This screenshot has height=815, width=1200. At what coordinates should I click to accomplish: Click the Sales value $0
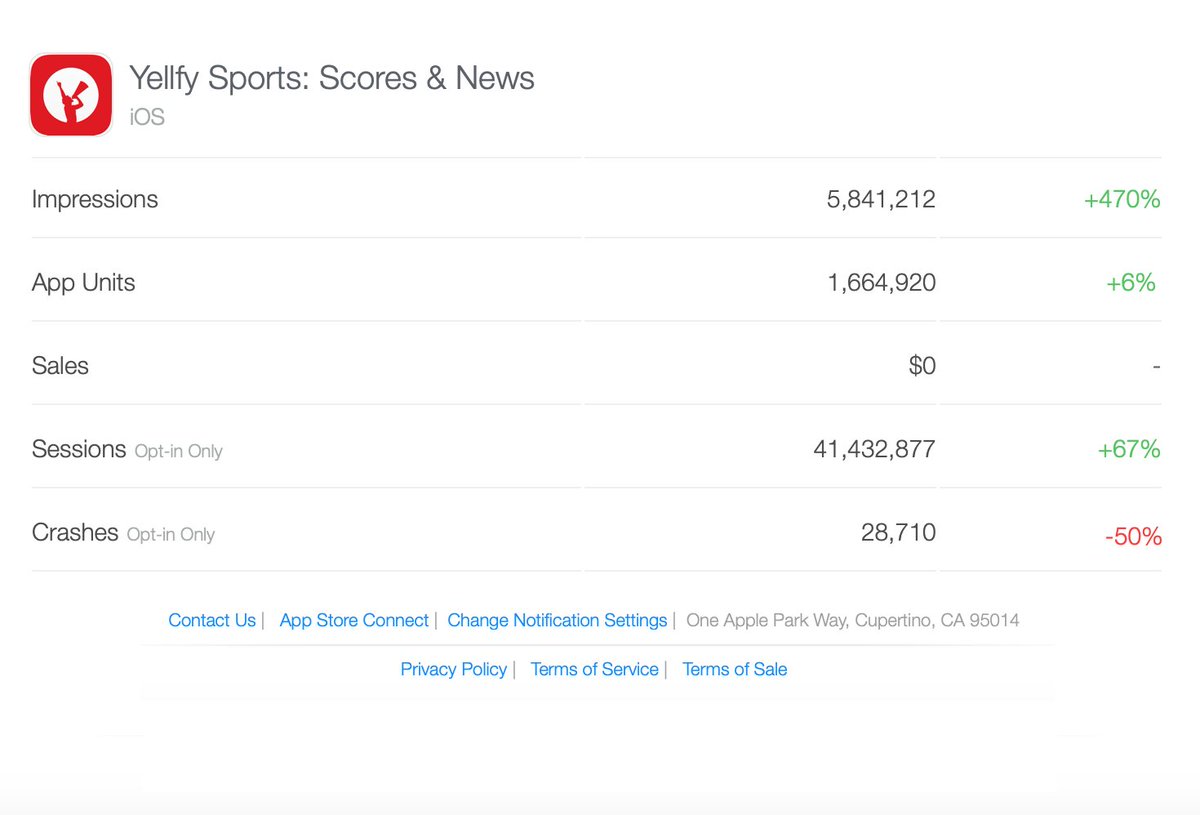pos(922,366)
